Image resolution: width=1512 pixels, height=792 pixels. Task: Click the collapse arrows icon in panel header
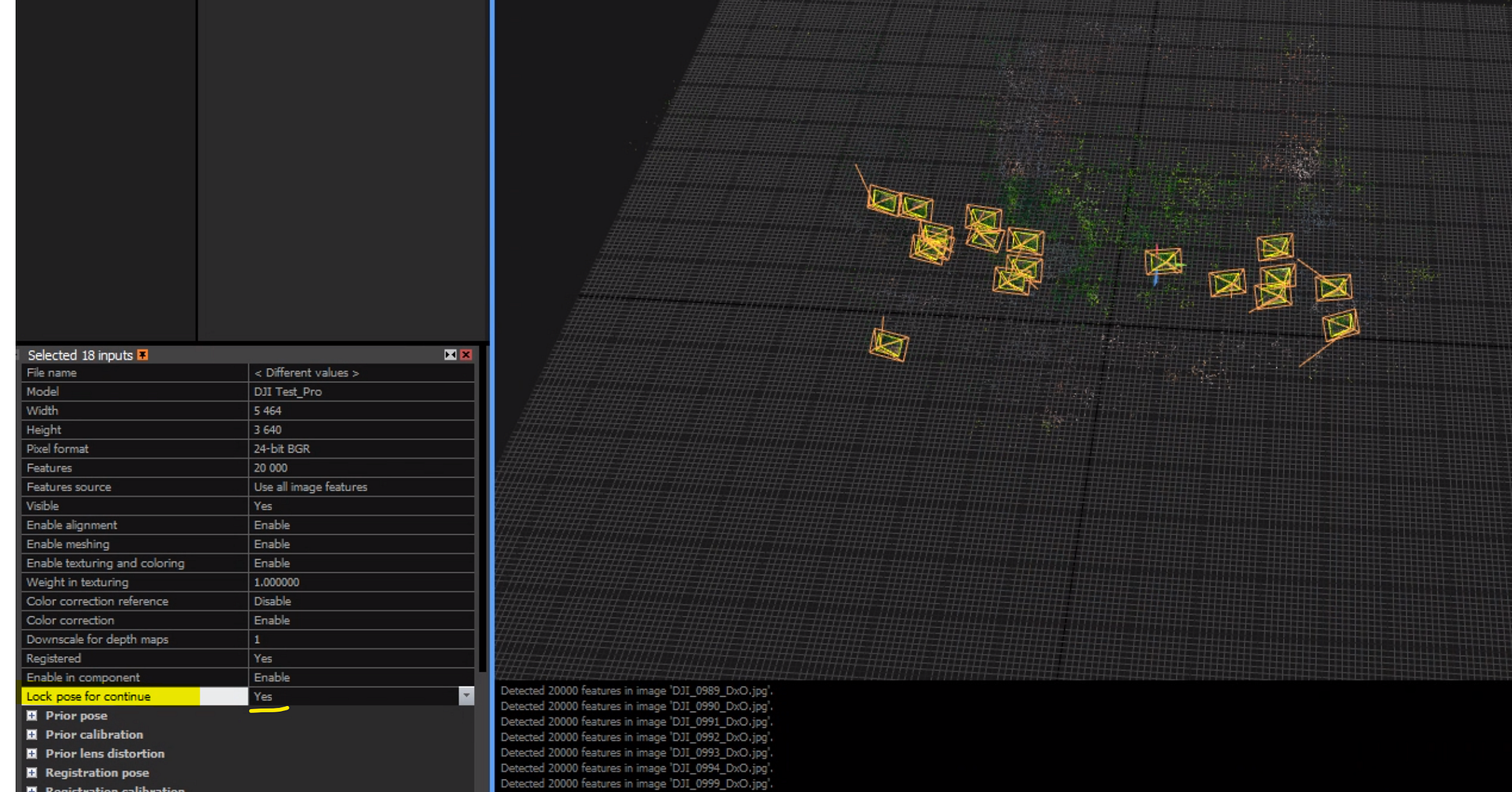tap(450, 355)
